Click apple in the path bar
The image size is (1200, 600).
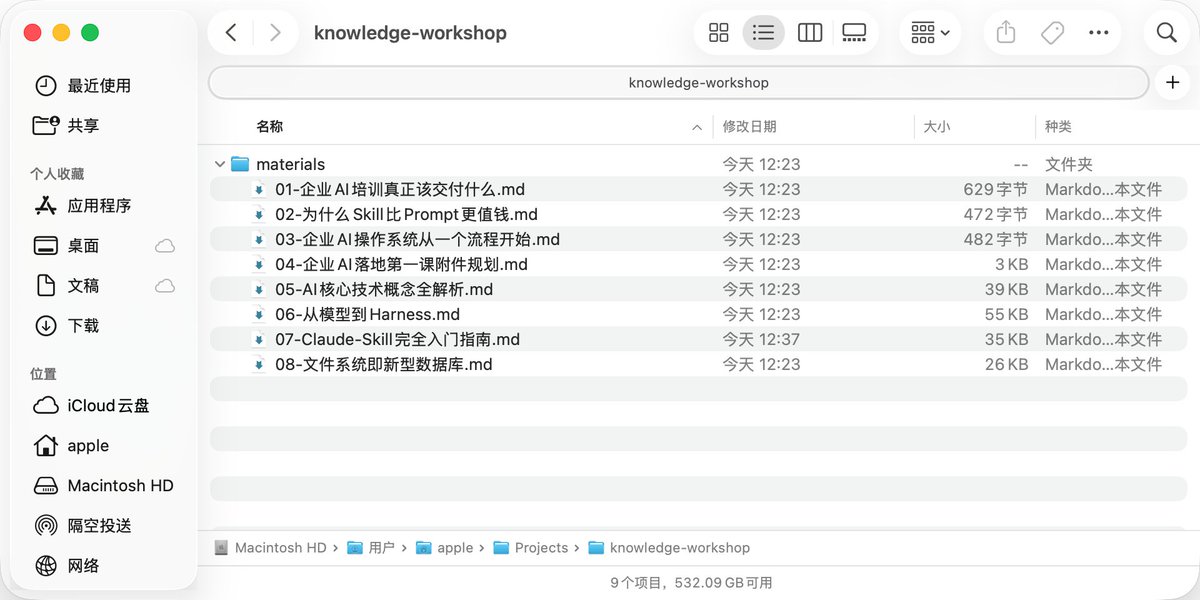pyautogui.click(x=445, y=548)
